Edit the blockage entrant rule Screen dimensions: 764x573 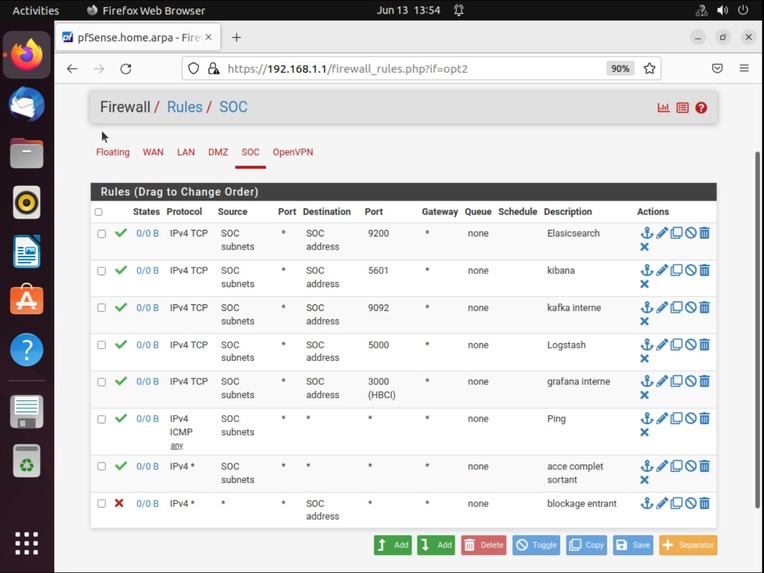662,503
